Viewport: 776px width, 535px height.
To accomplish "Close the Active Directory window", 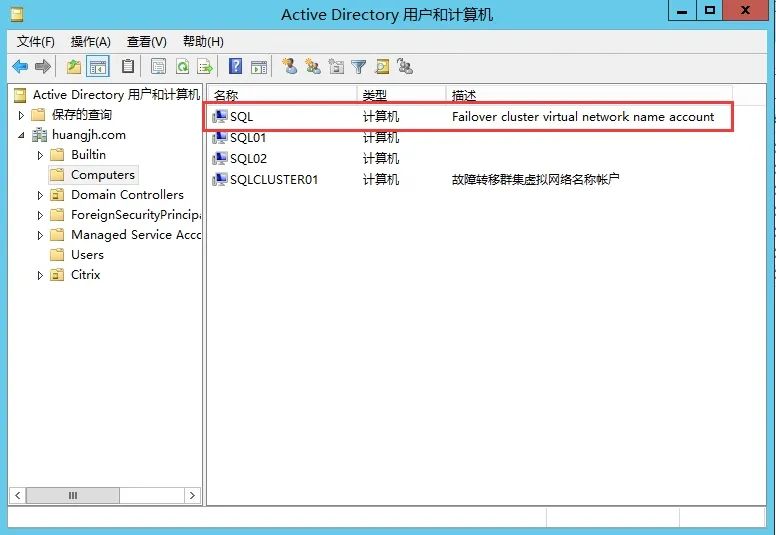I will (x=745, y=10).
